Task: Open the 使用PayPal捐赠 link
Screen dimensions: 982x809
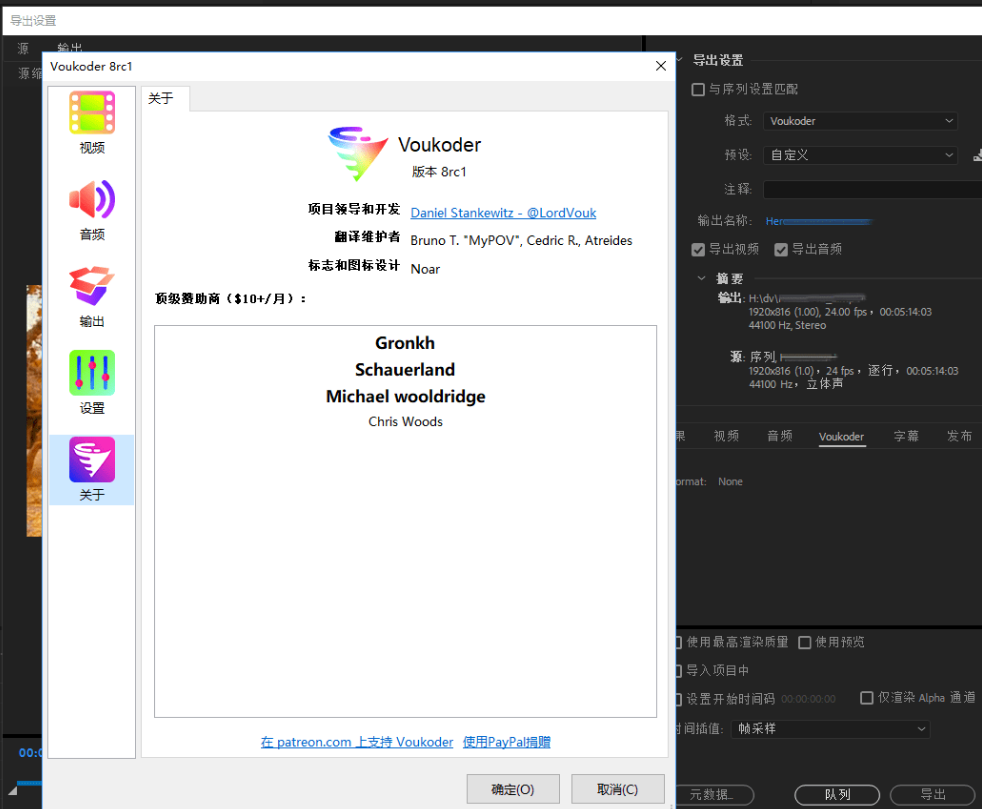Action: pyautogui.click(x=506, y=742)
